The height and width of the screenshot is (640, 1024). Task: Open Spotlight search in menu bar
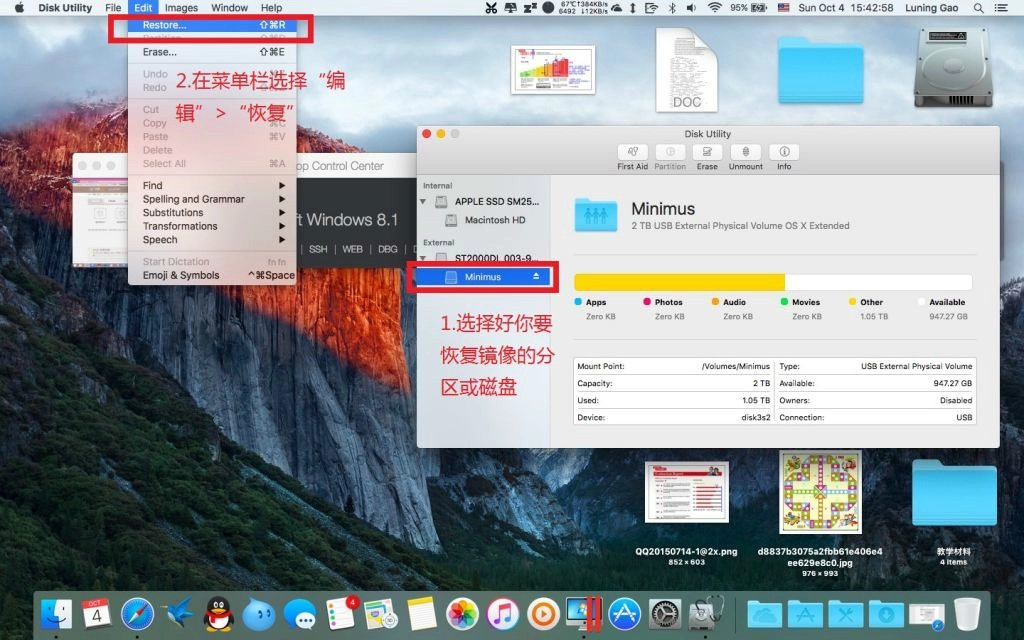pos(978,8)
